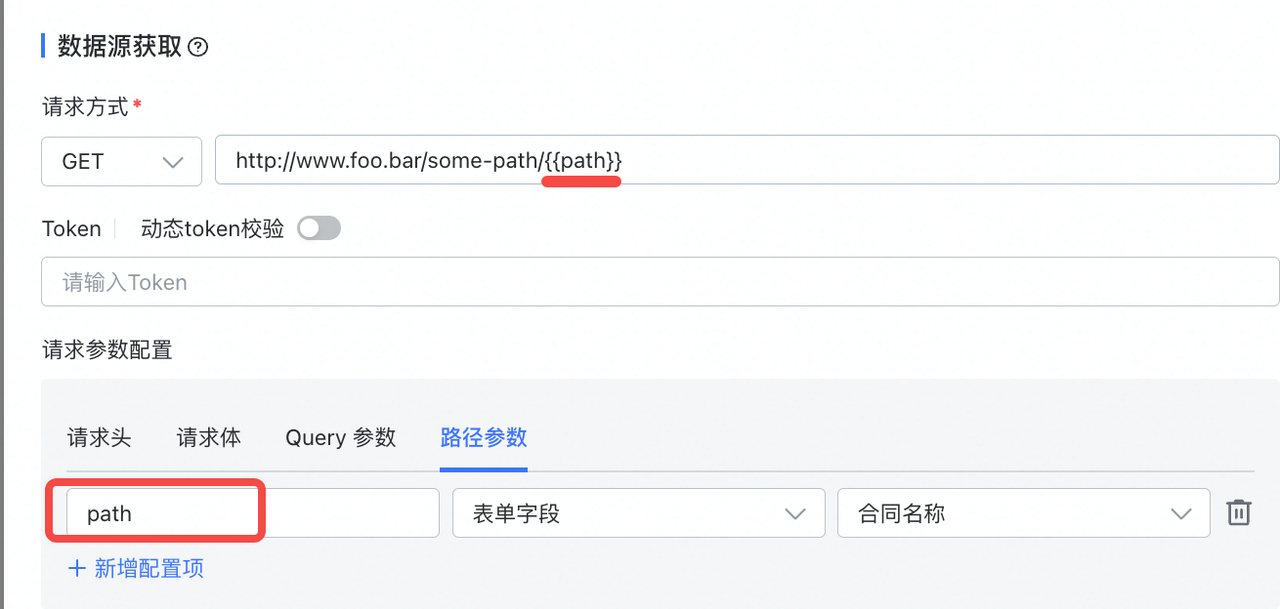Screen dimensions: 1280x609
Task: Select the 路径参数 tab
Action: pos(483,437)
